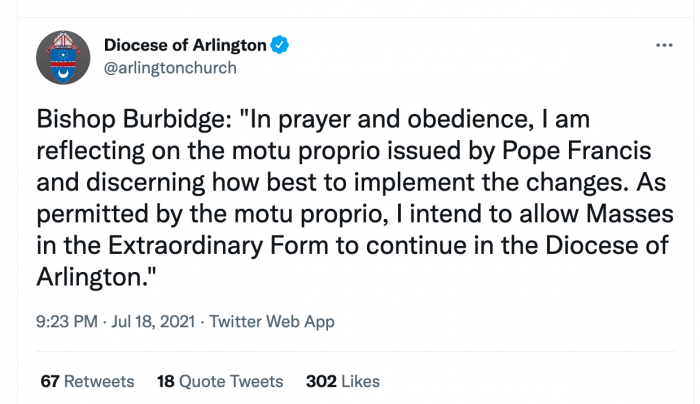
Task: Click "Pope Francis" in the tweet text
Action: click(x=576, y=151)
